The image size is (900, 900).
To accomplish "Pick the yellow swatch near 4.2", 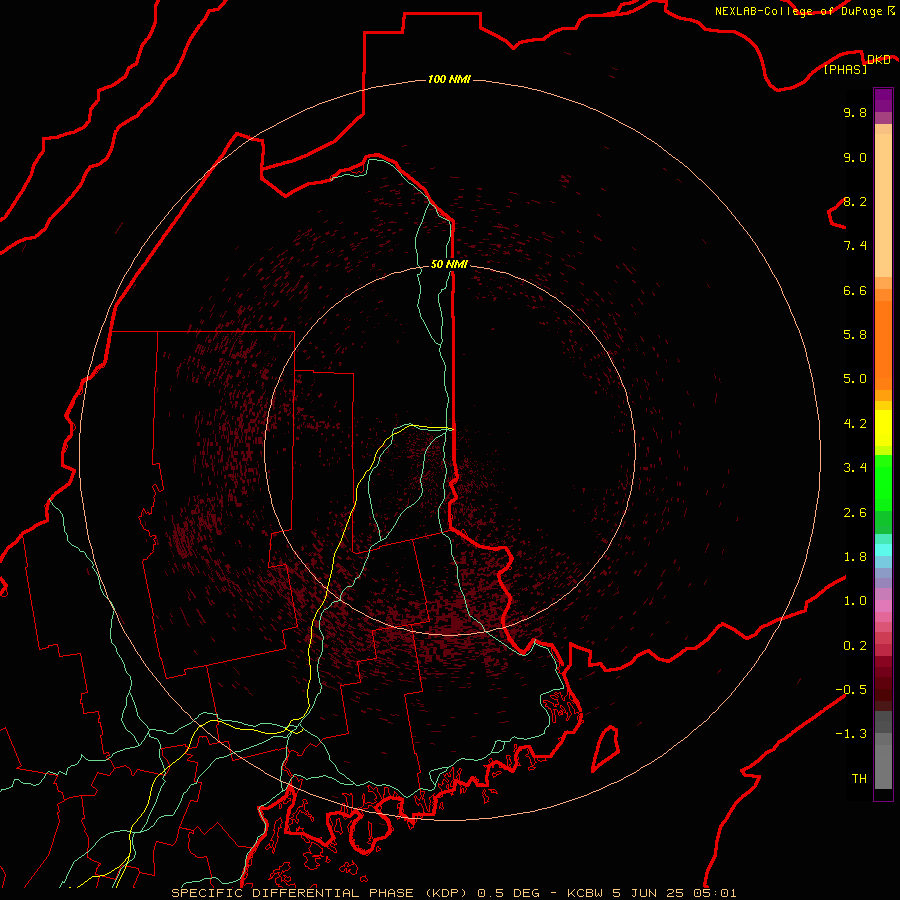I will click(883, 428).
